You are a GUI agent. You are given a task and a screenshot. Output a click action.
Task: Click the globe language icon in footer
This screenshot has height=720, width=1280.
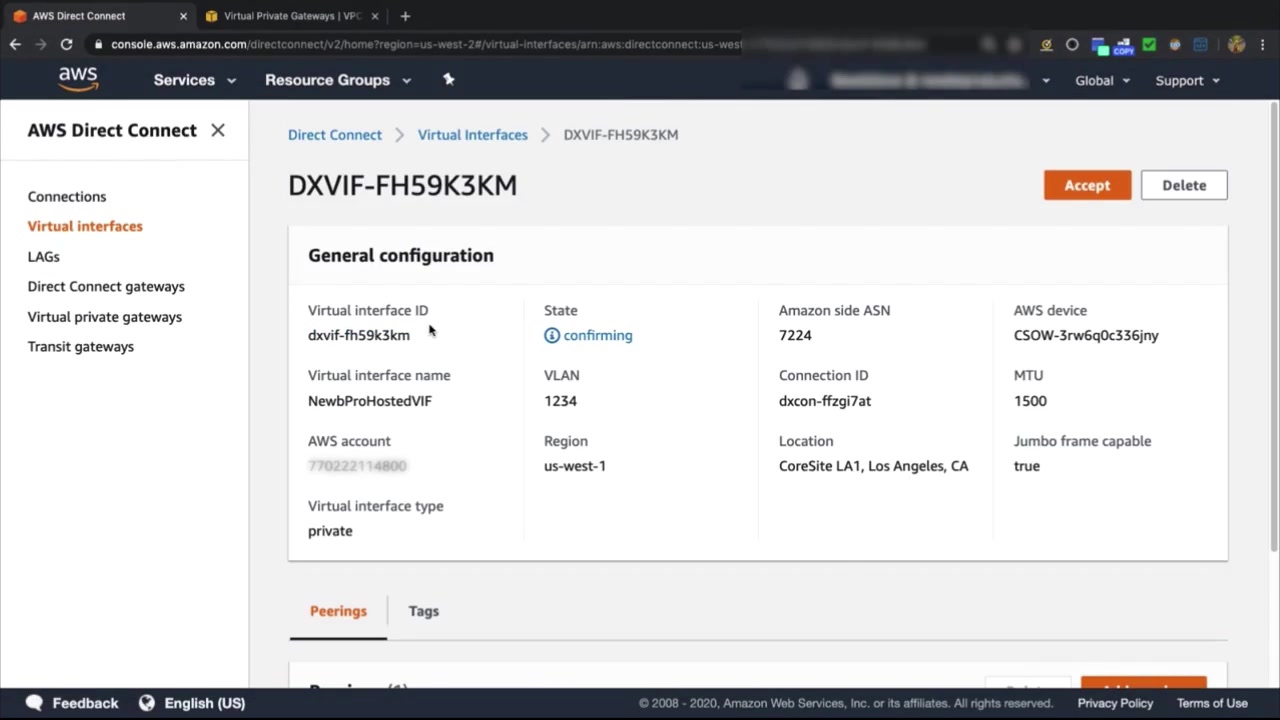147,703
